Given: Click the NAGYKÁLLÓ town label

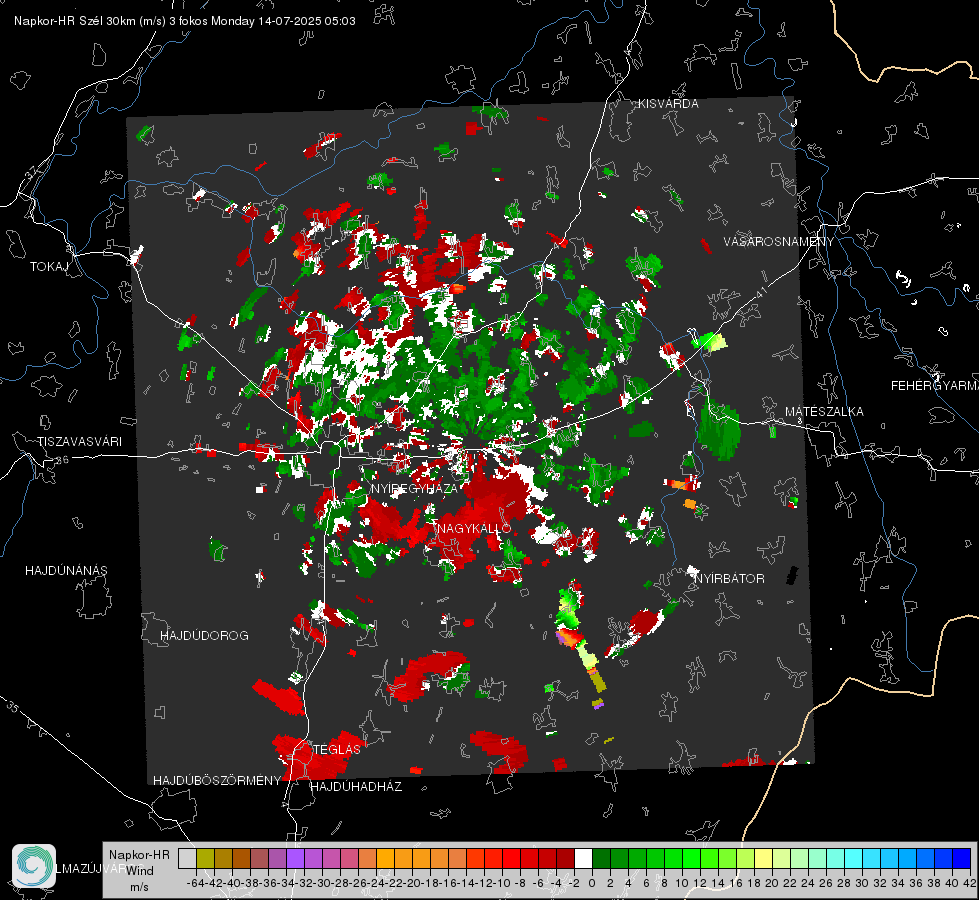Looking at the screenshot, I should 474,528.
